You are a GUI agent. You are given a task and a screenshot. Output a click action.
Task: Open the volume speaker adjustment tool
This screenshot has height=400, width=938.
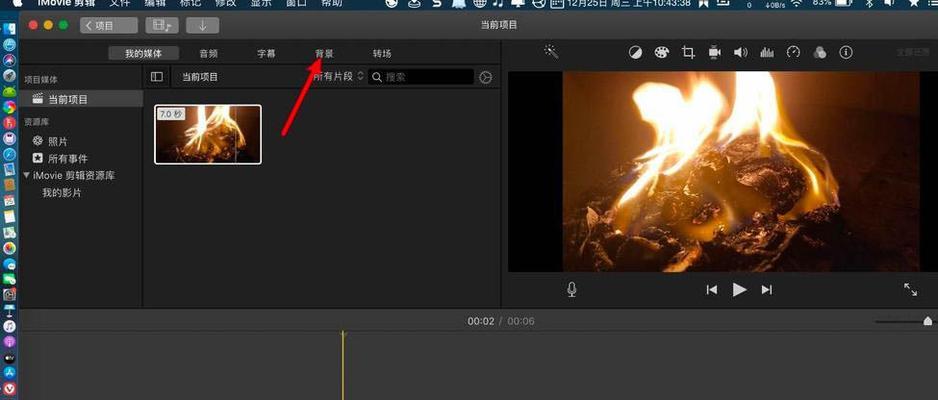tap(741, 53)
